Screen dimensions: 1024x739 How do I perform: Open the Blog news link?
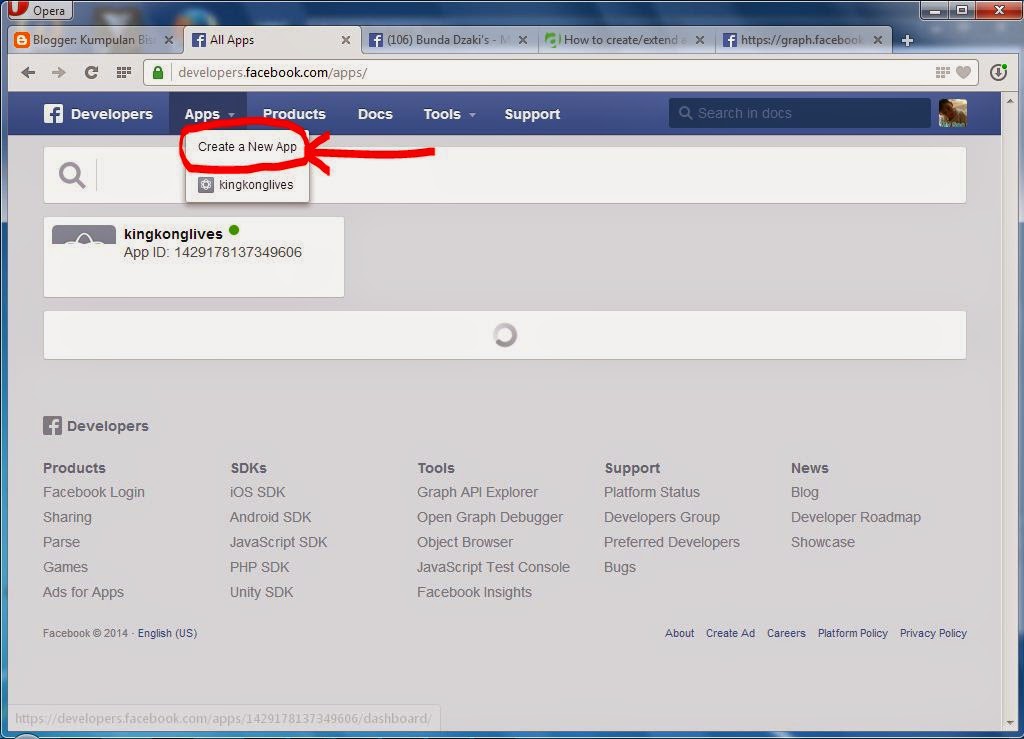(805, 492)
